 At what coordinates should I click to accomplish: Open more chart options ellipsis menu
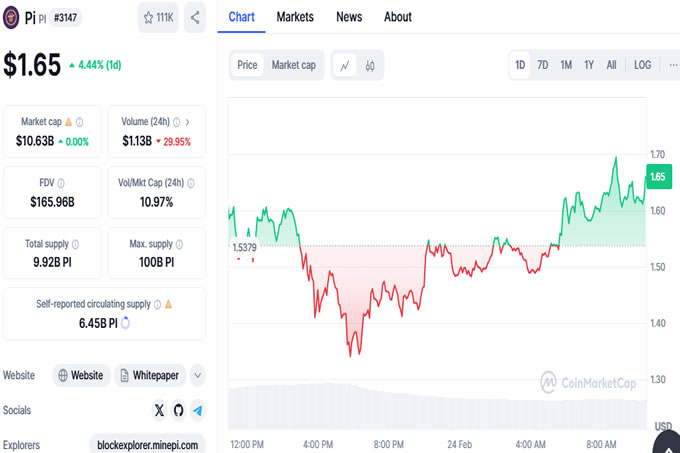(672, 65)
